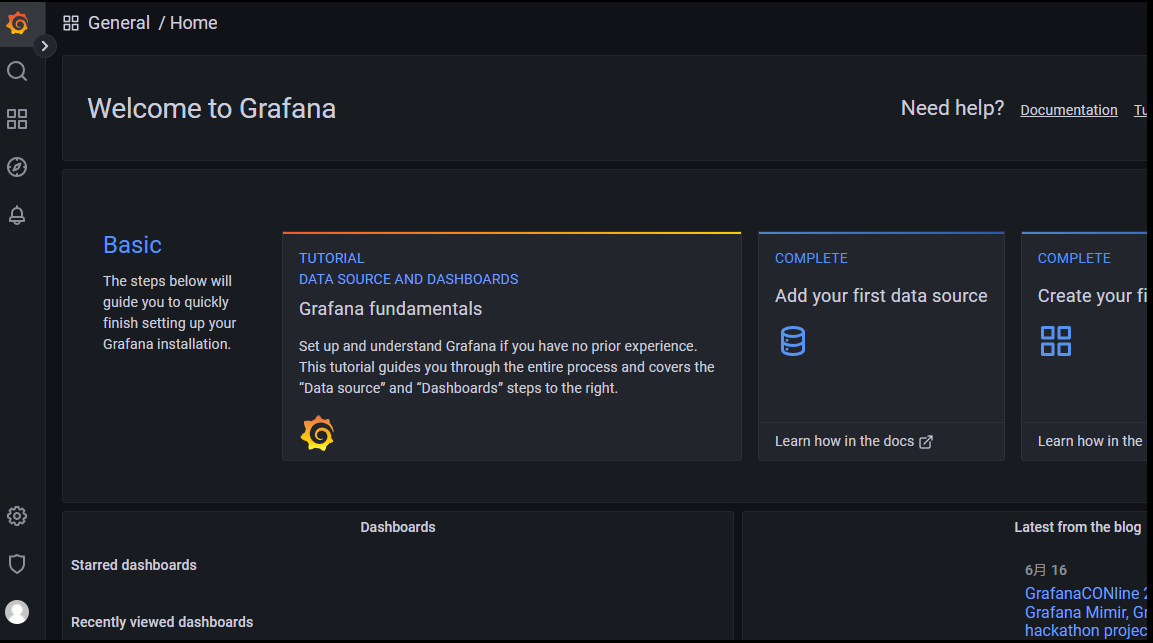Screen dimensions: 1153x643
Task: Click the dashboard grid icon beside General
Action: (71, 24)
